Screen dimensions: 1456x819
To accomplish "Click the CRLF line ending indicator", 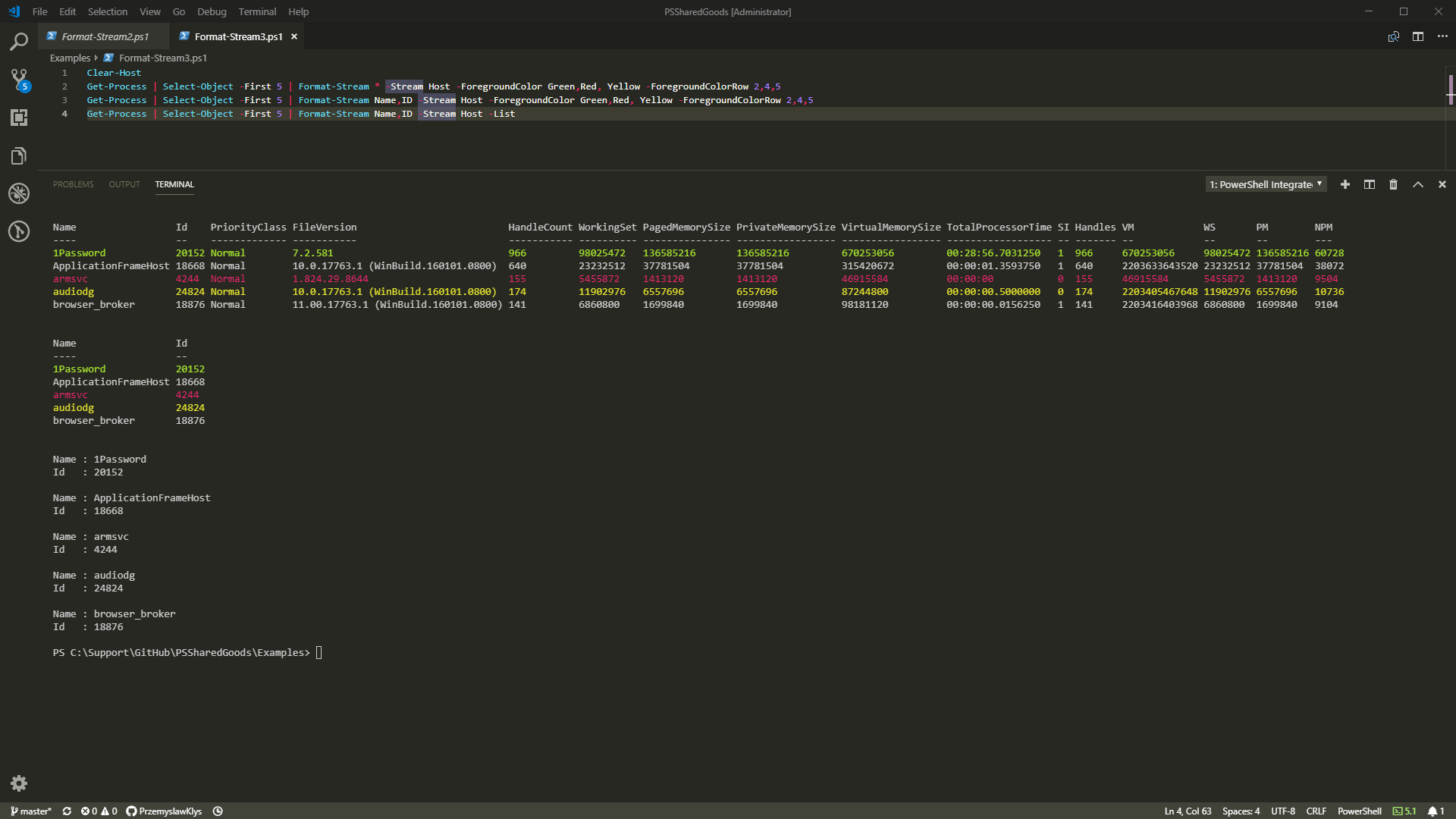I will pos(1316,811).
